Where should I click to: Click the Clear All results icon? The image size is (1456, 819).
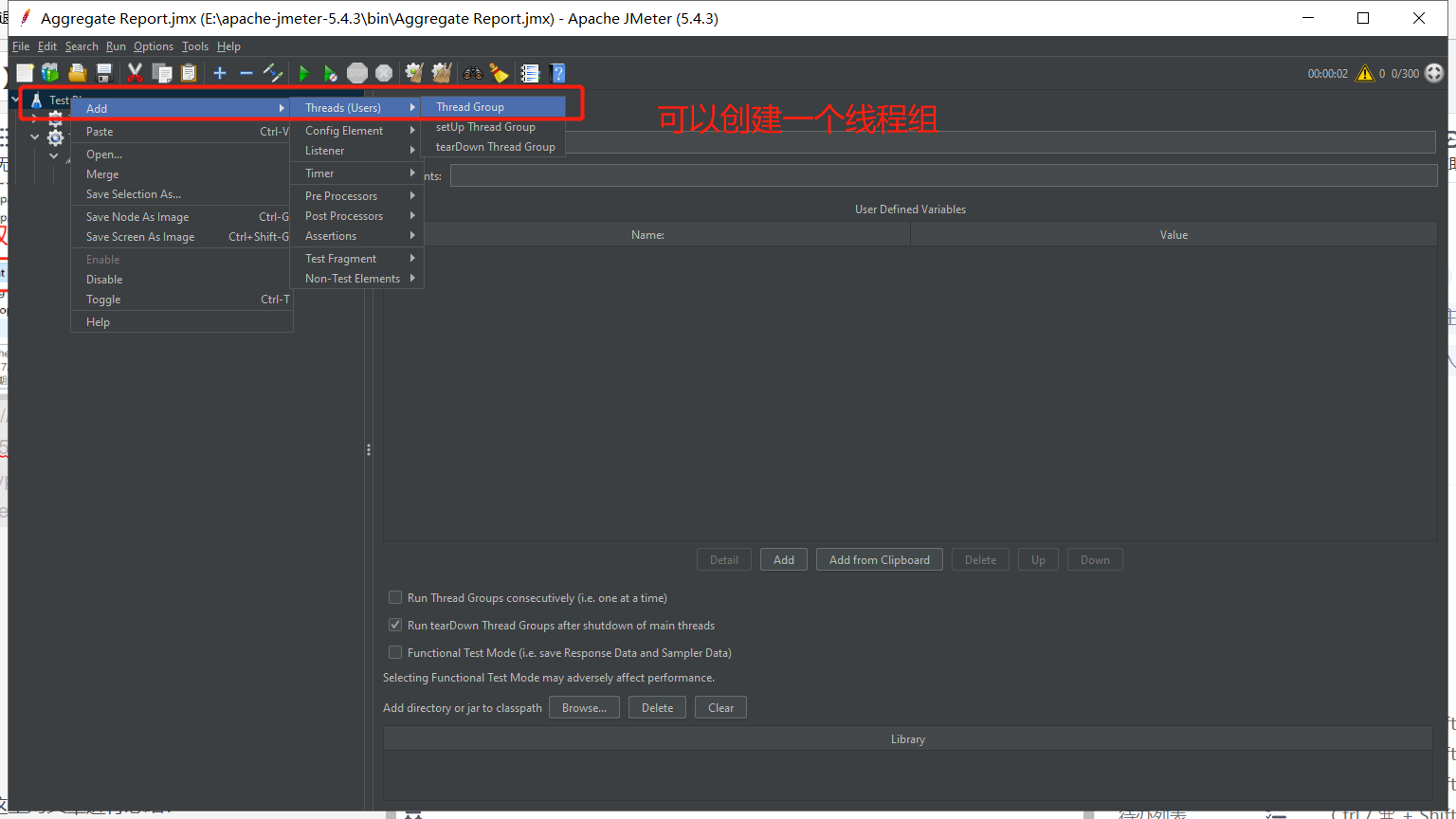pyautogui.click(x=442, y=73)
